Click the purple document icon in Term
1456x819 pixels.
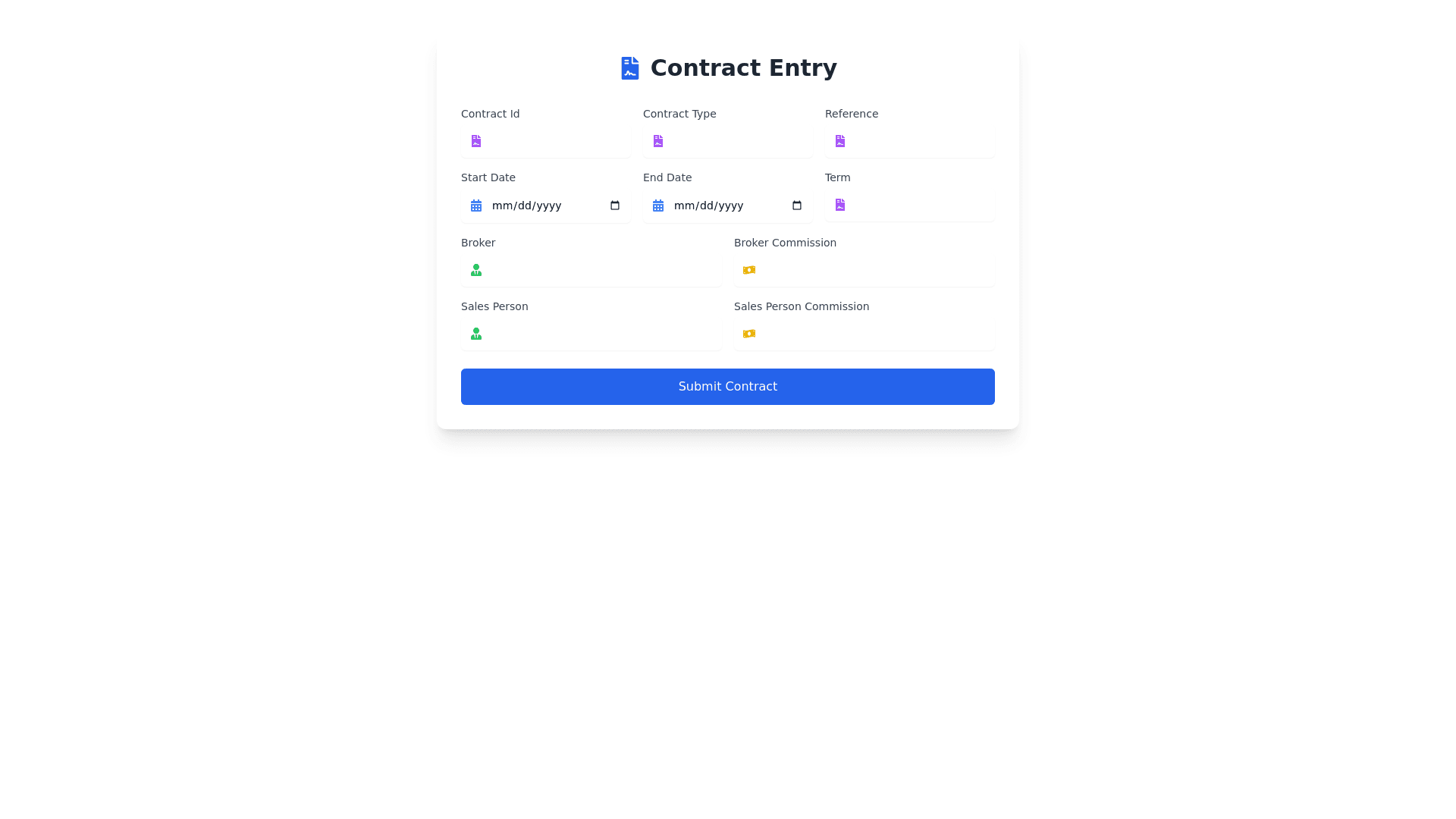[839, 205]
